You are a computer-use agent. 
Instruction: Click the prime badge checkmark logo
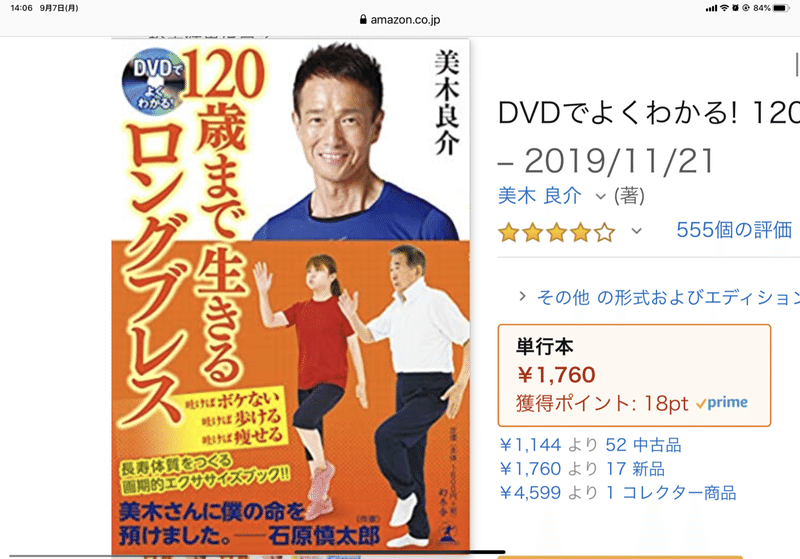pos(721,402)
